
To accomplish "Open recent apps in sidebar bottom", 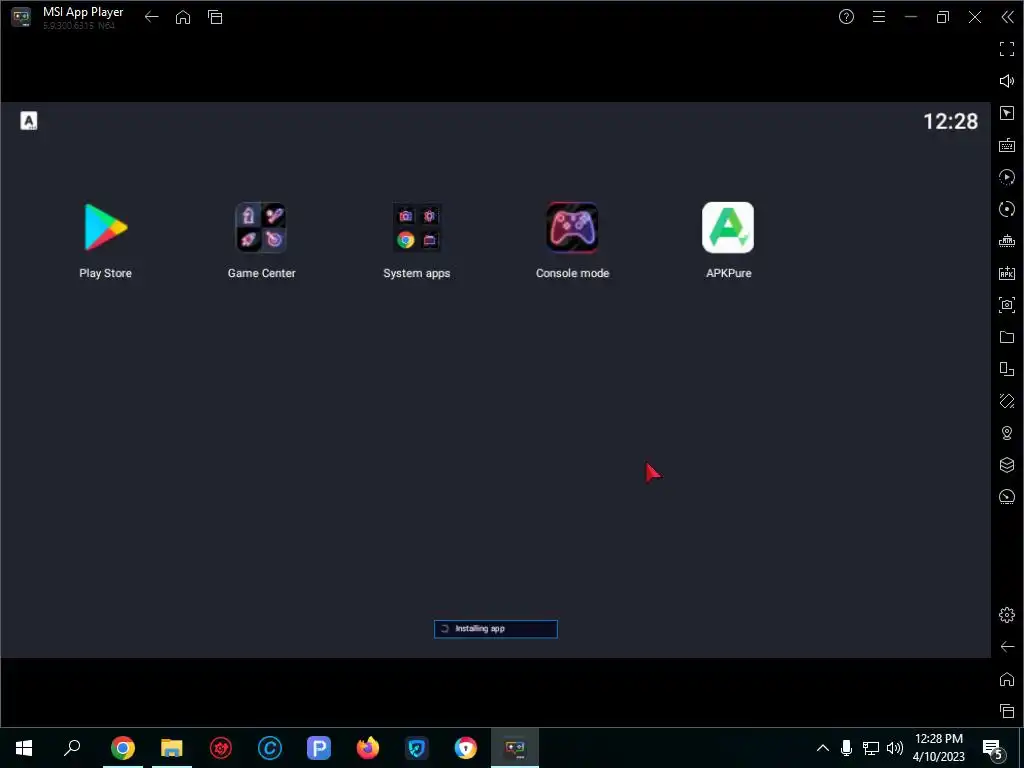I will [1007, 711].
